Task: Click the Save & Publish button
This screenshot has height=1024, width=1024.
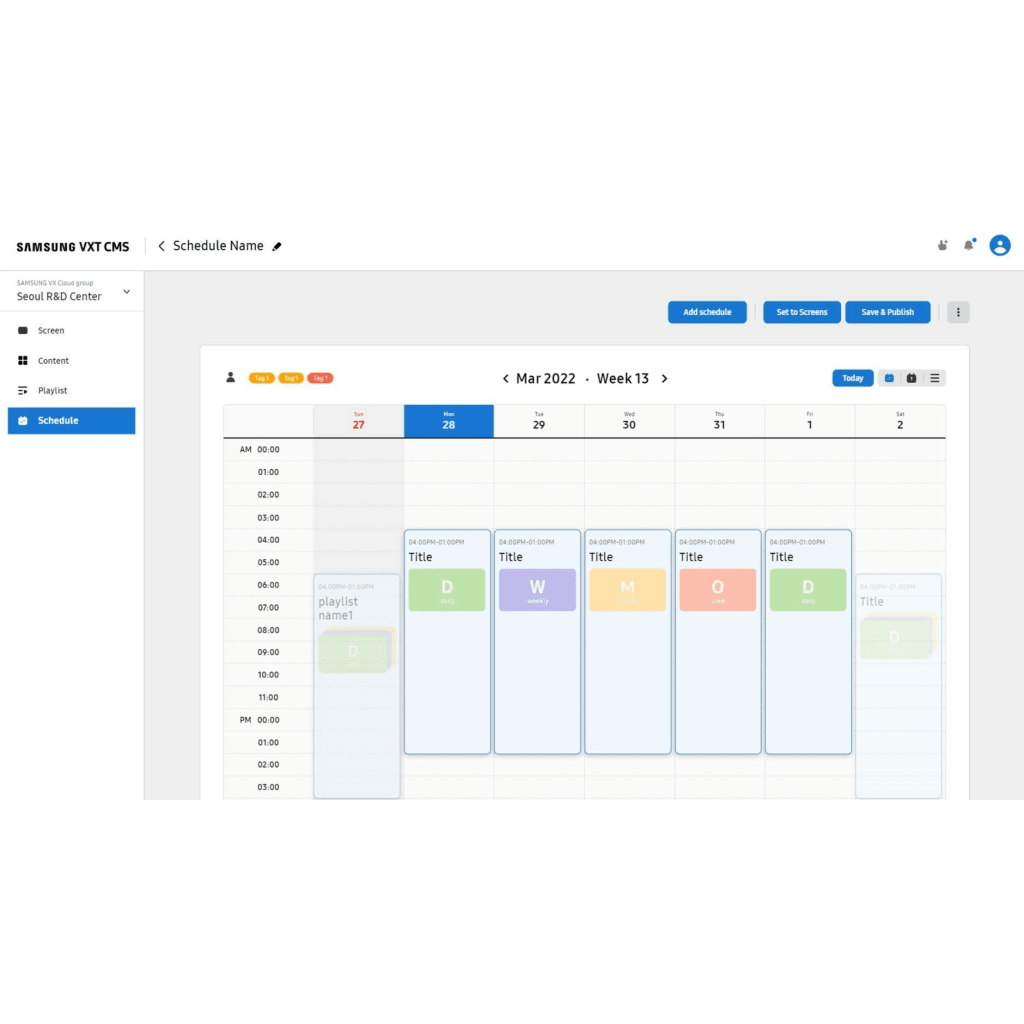Action: 887,312
